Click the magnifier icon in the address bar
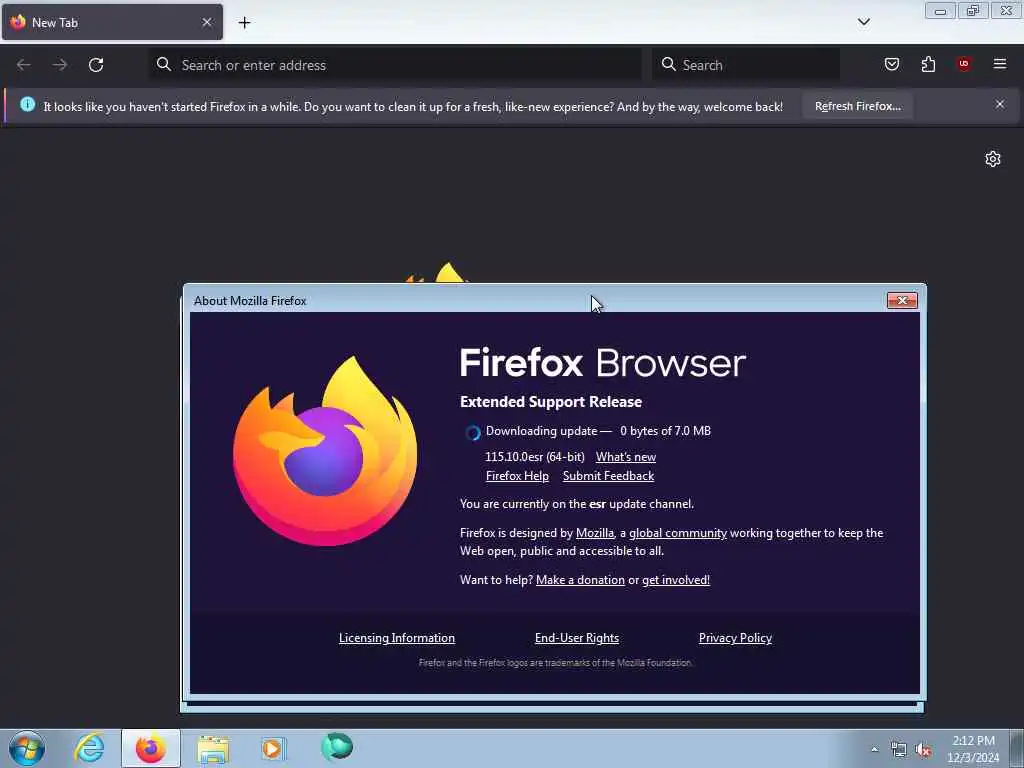1024x768 pixels. [164, 64]
